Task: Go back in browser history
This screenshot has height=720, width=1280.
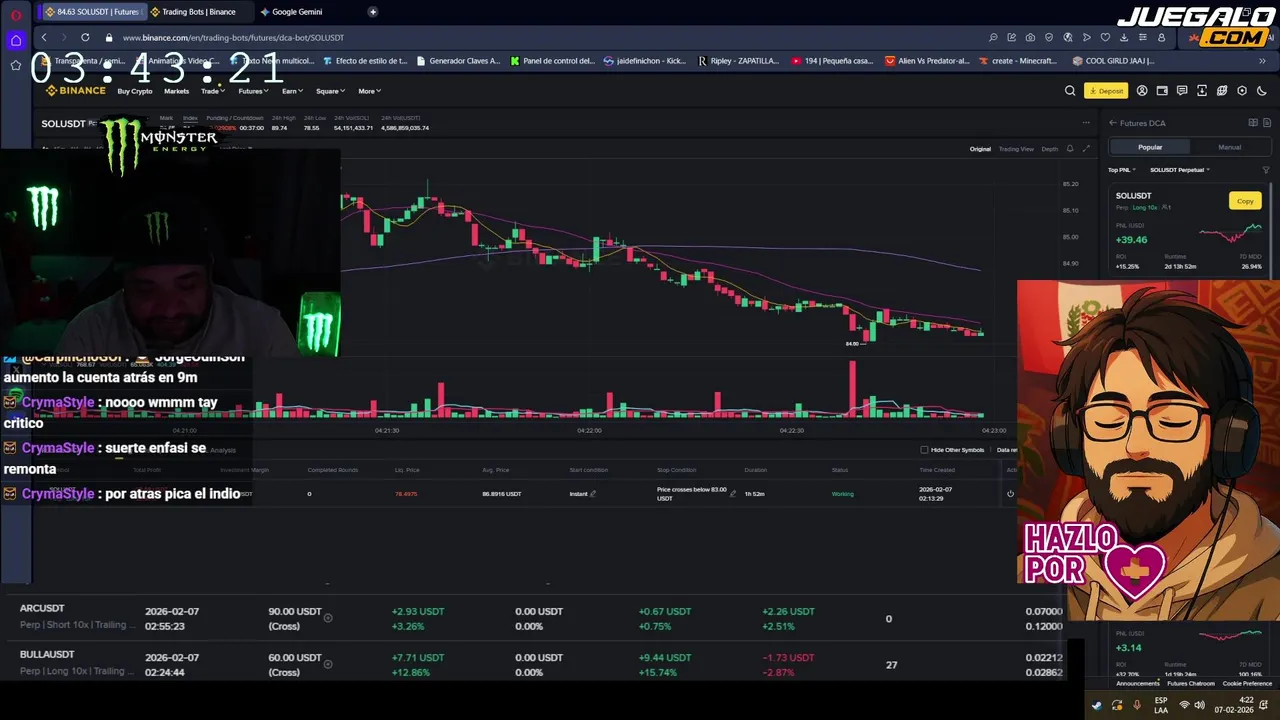Action: pyautogui.click(x=43, y=37)
